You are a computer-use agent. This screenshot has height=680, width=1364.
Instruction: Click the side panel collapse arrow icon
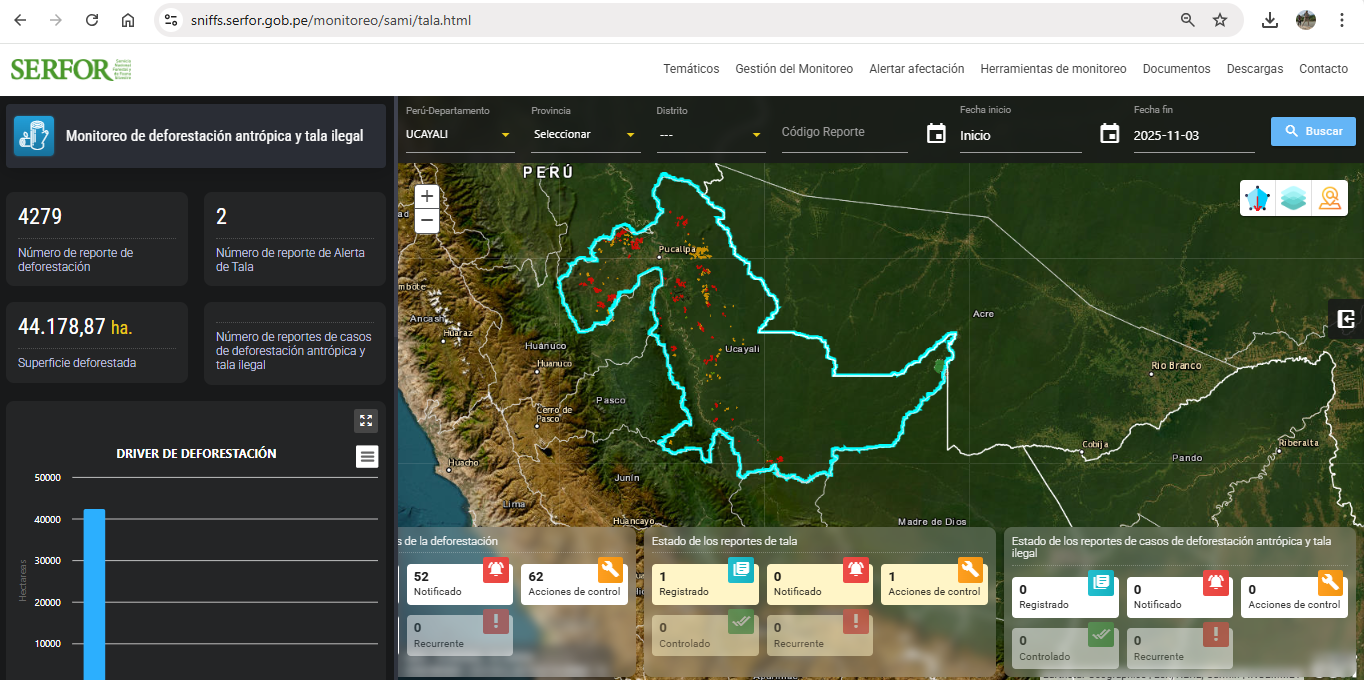(x=1346, y=319)
